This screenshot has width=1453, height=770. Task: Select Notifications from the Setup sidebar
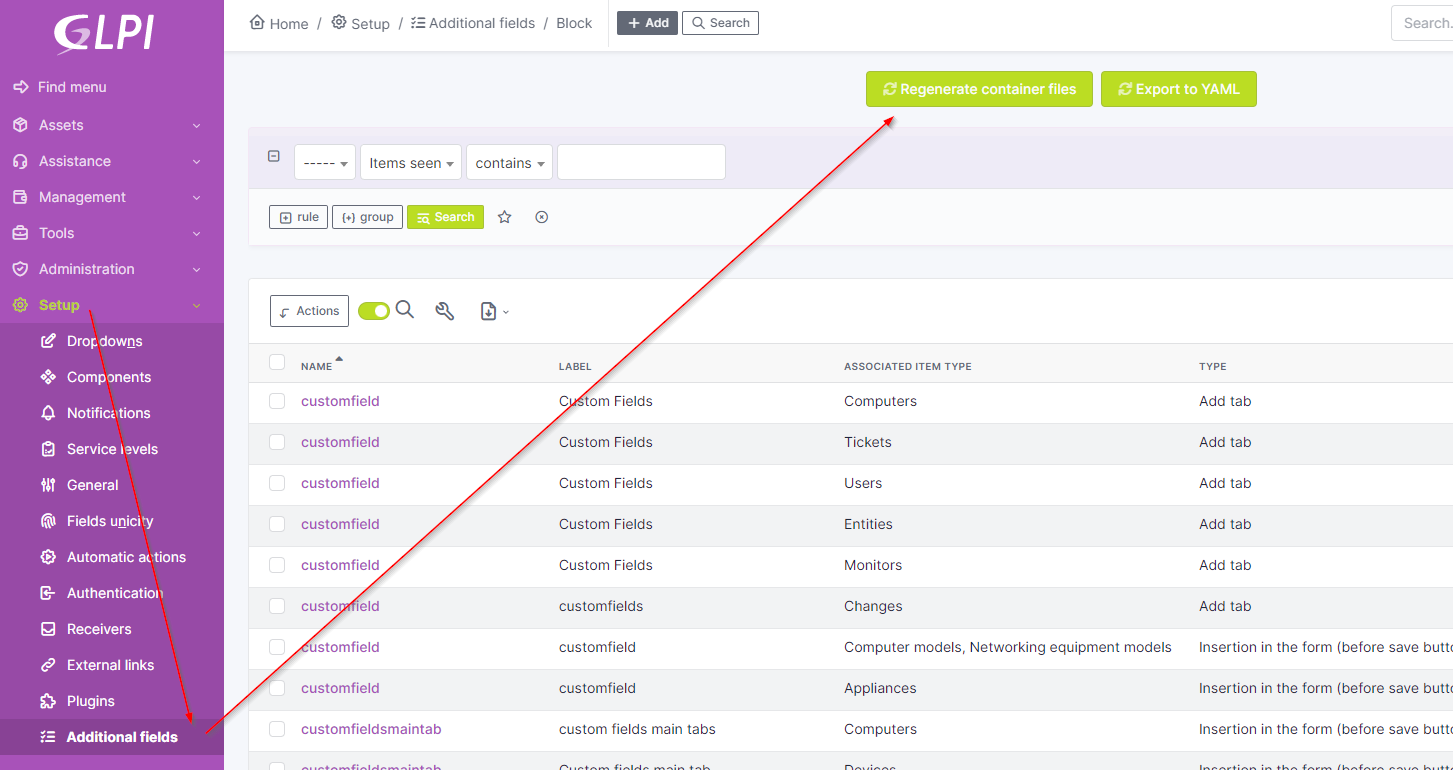(107, 412)
